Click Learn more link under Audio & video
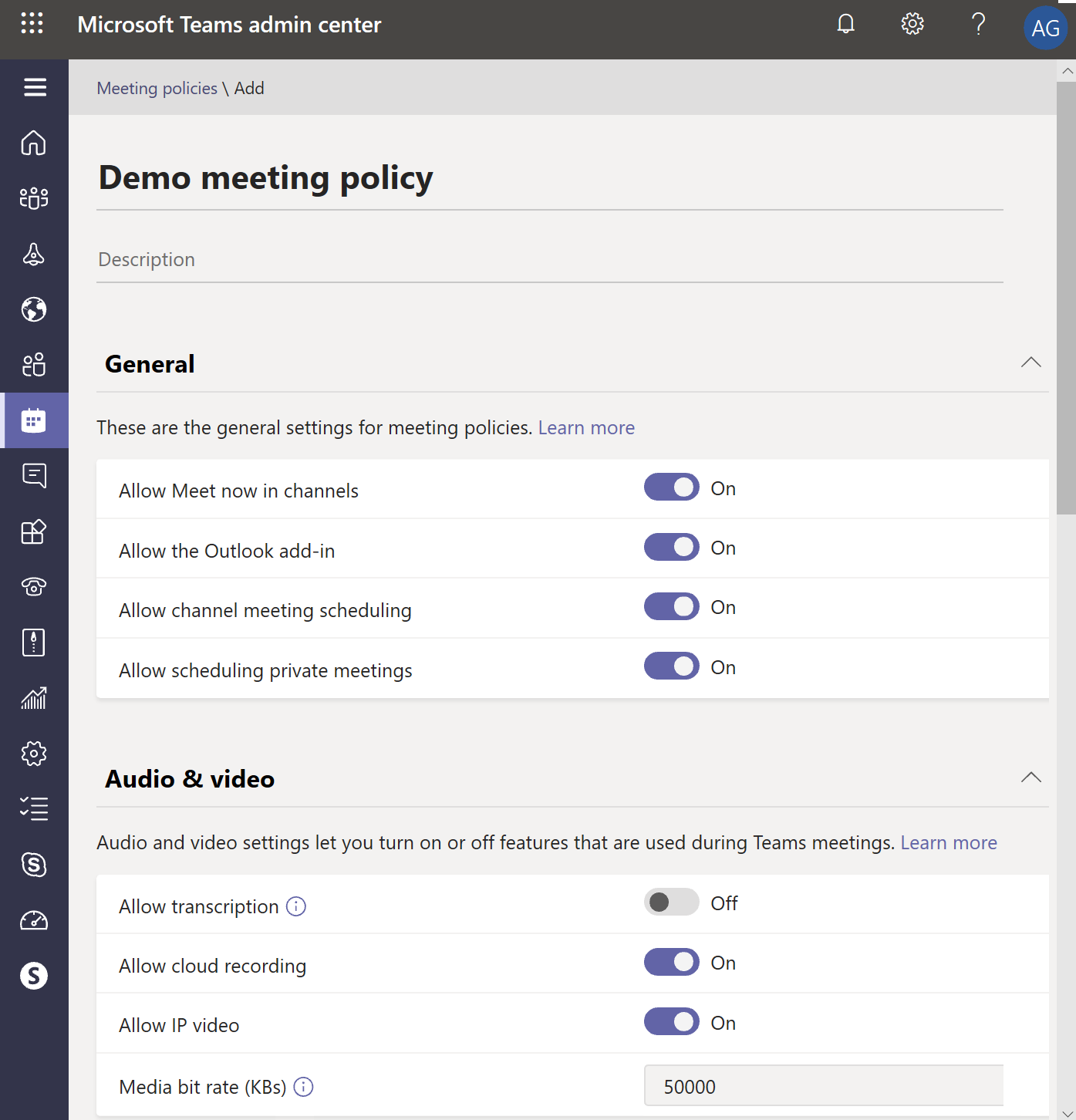Screen dimensions: 1076x1120 click(949, 843)
